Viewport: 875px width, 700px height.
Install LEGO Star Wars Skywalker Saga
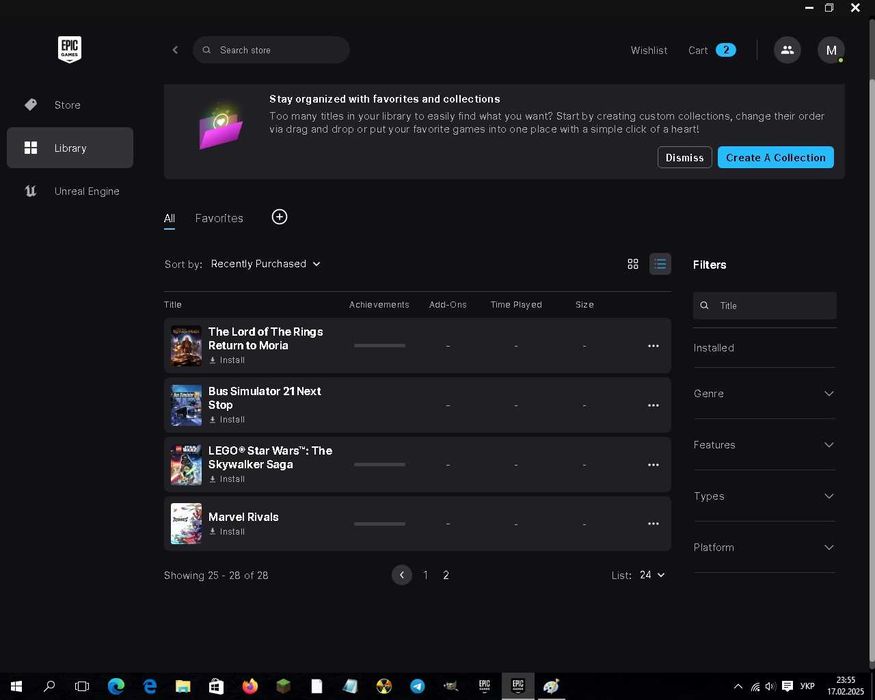[227, 480]
